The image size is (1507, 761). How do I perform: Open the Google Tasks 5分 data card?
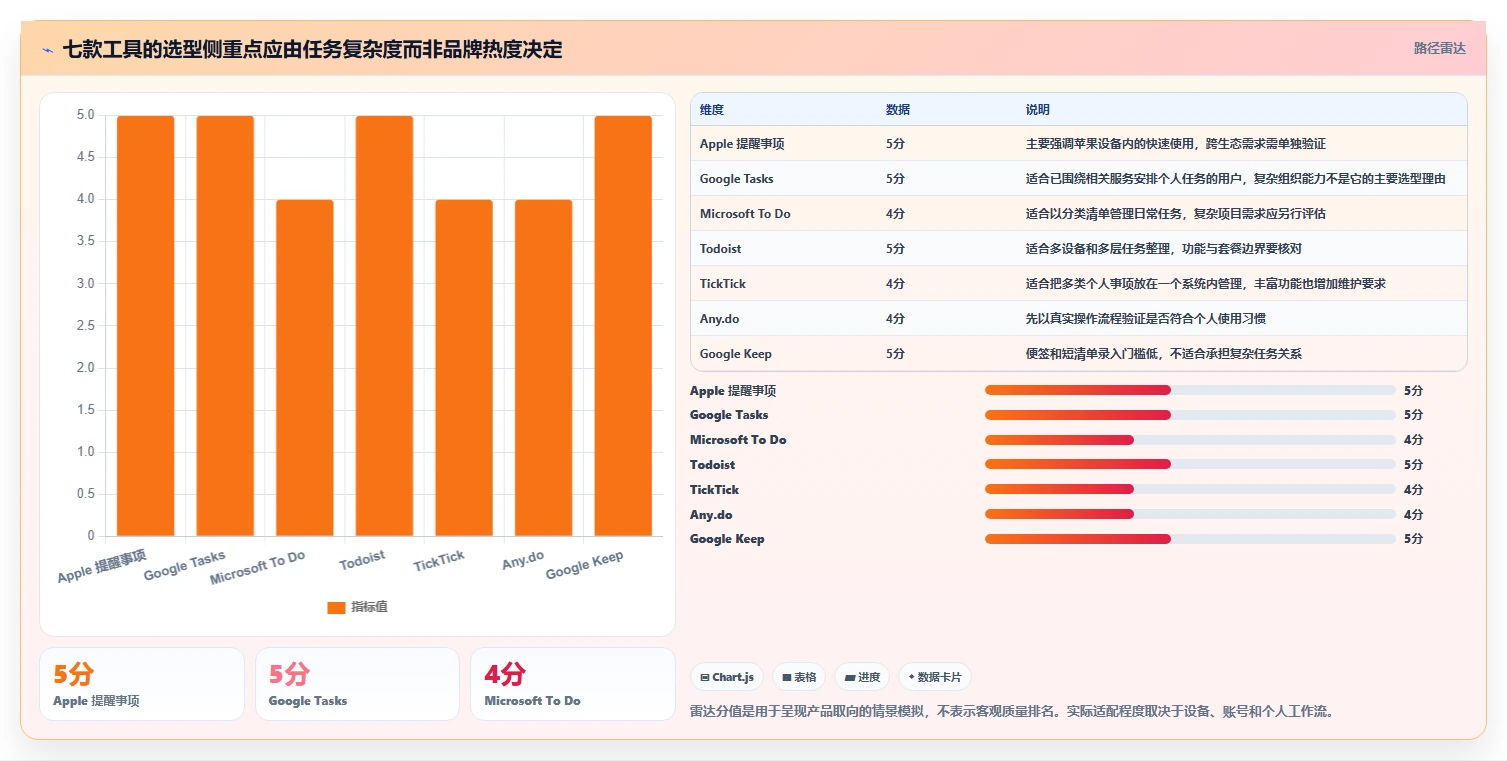coord(357,684)
